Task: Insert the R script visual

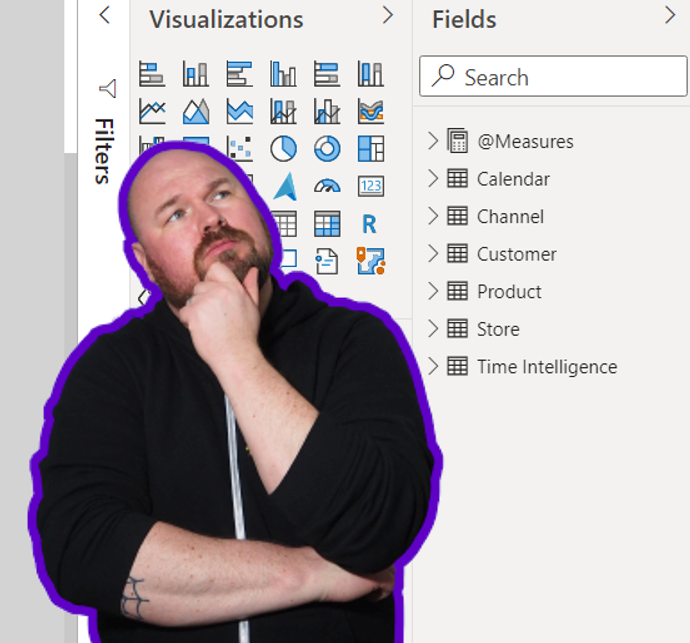Action: (x=370, y=224)
